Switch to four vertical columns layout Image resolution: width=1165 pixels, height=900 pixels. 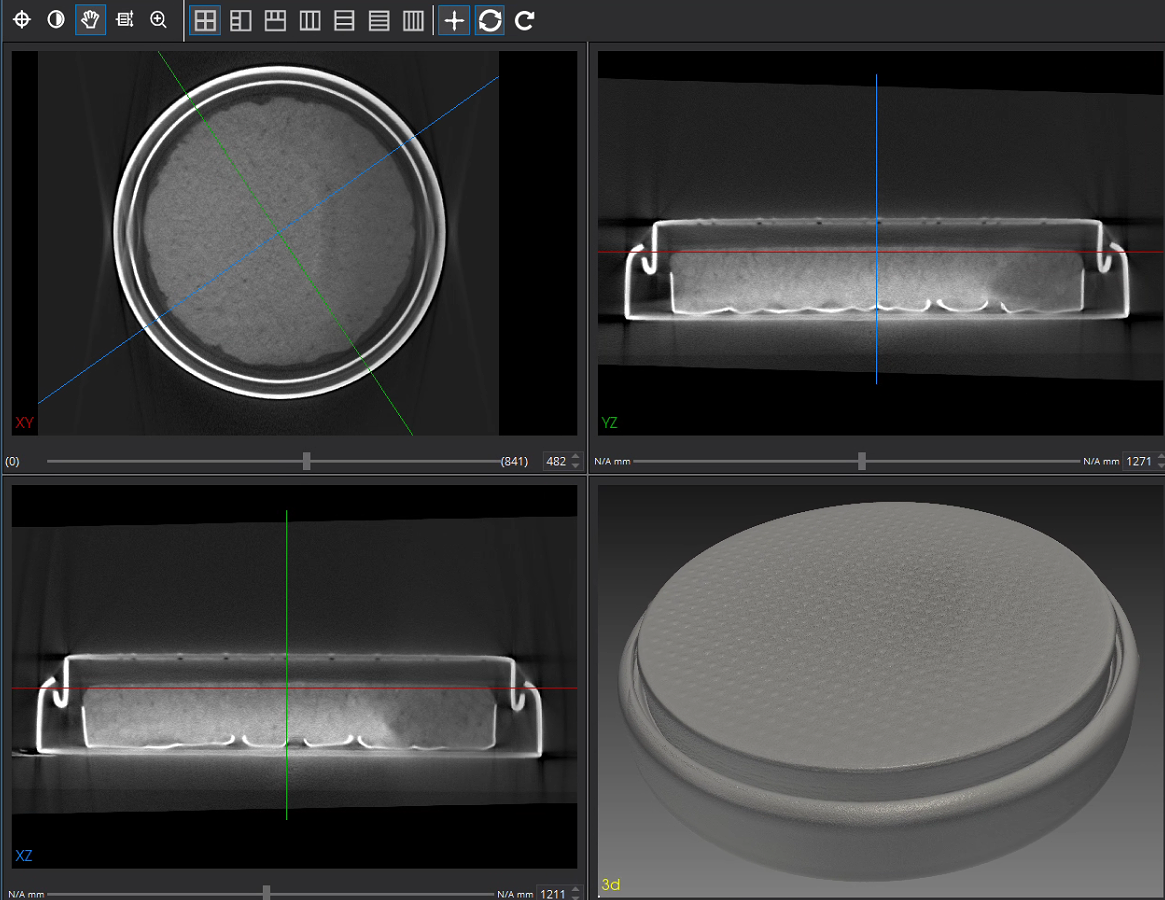point(413,21)
